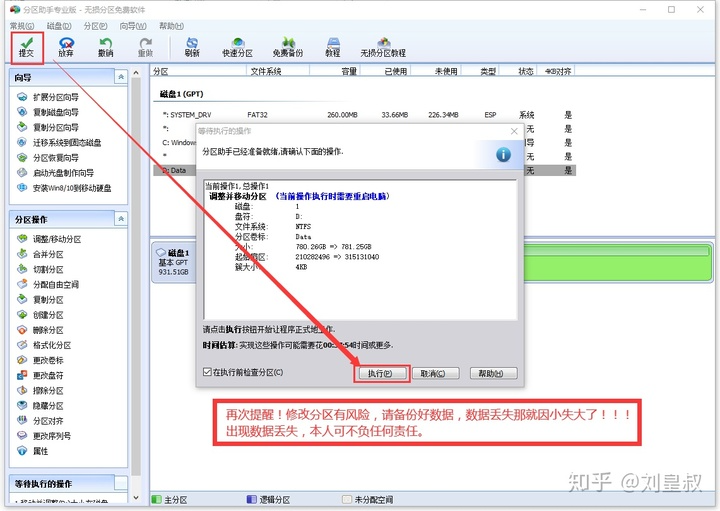The width and height of the screenshot is (720, 511).
Task: Collapse the 向导 panel
Action: coord(121,77)
